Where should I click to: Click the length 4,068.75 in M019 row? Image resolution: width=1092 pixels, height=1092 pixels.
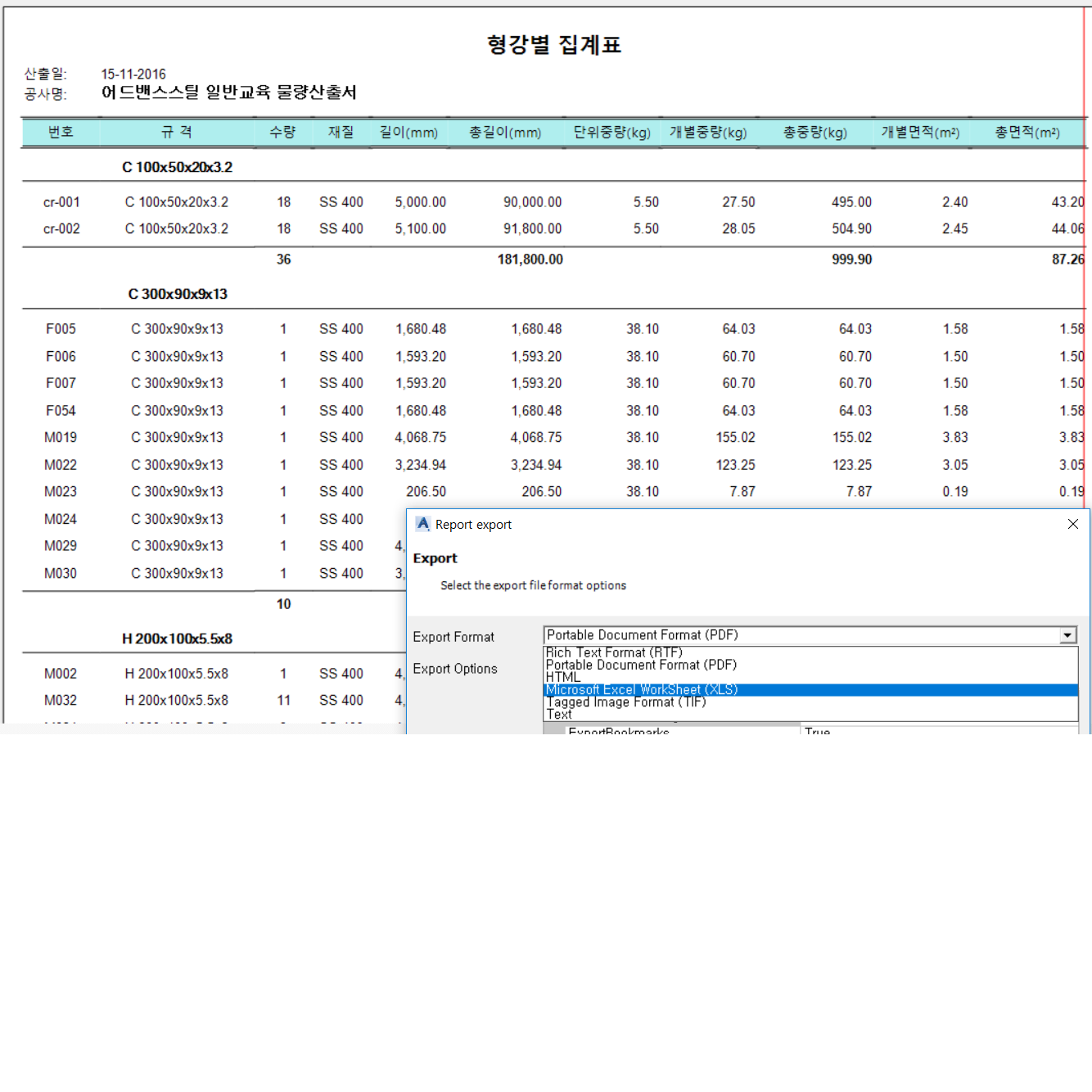[421, 438]
